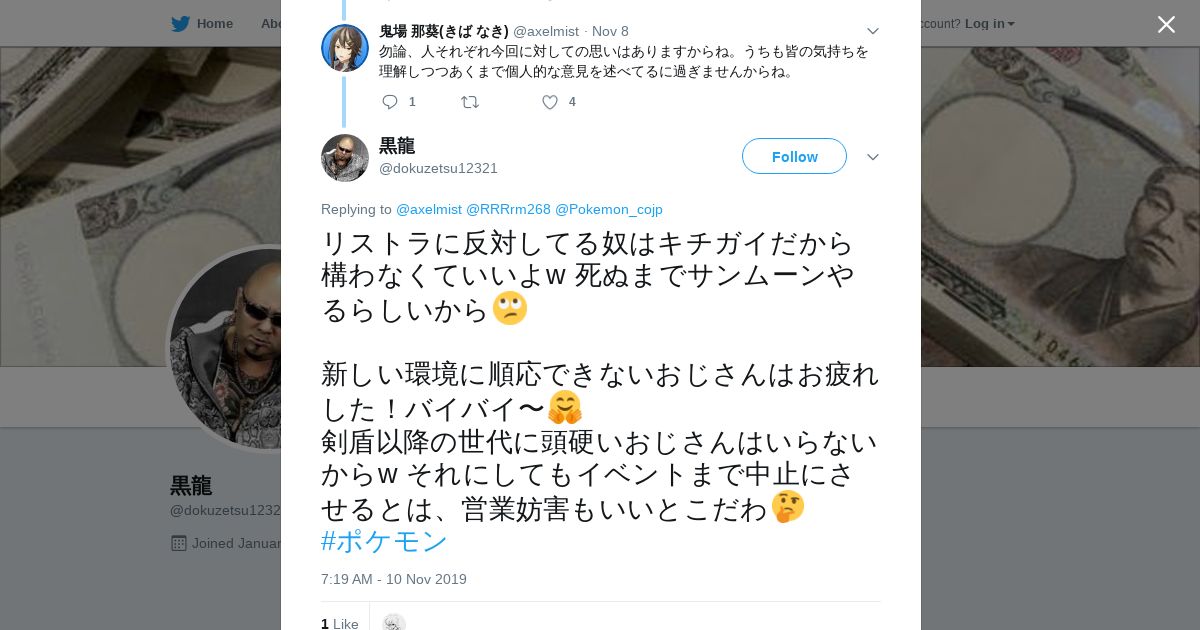
Task: Follow the dokuzetsu12321 account
Action: (794, 157)
